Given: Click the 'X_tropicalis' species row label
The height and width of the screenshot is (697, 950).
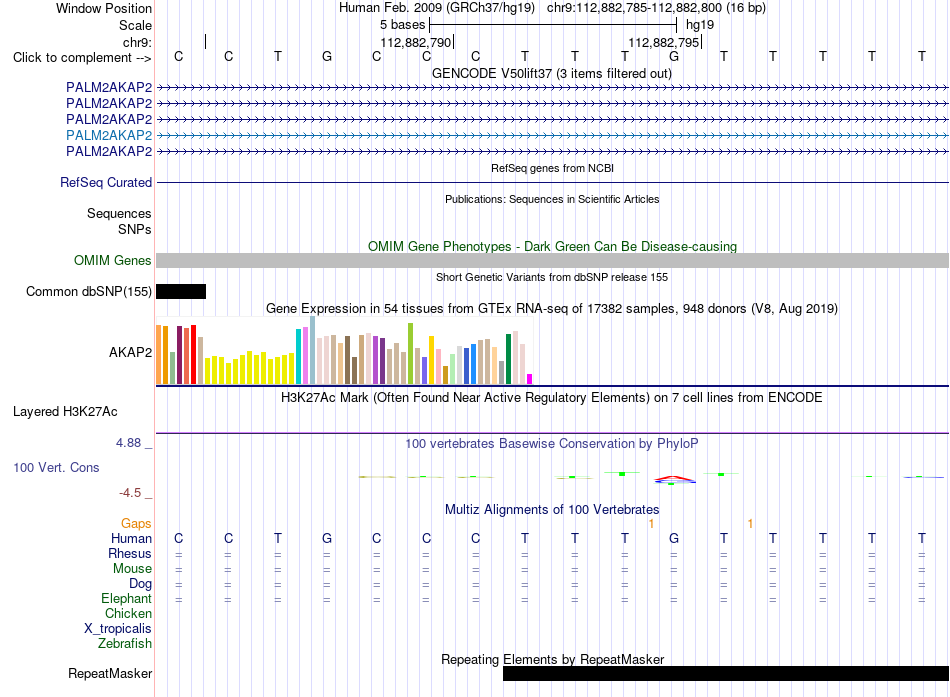Looking at the screenshot, I should pyautogui.click(x=118, y=629).
